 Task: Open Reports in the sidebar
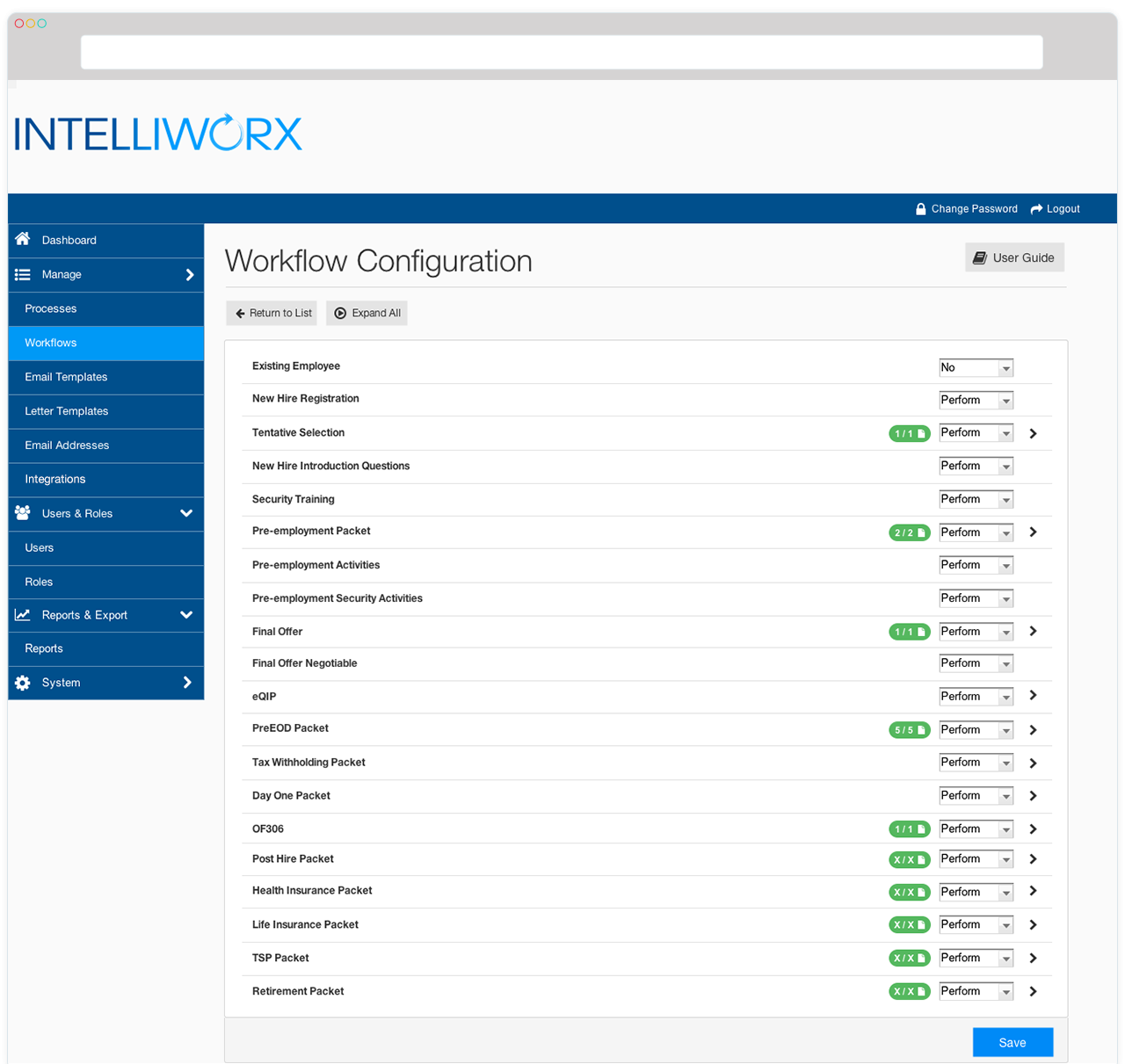coord(106,649)
